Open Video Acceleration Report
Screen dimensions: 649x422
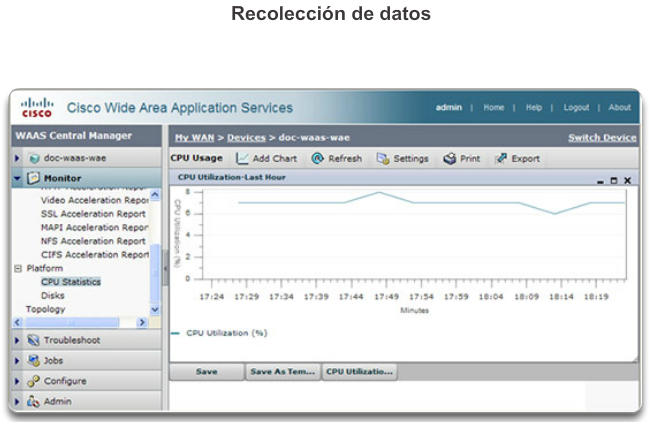point(94,200)
